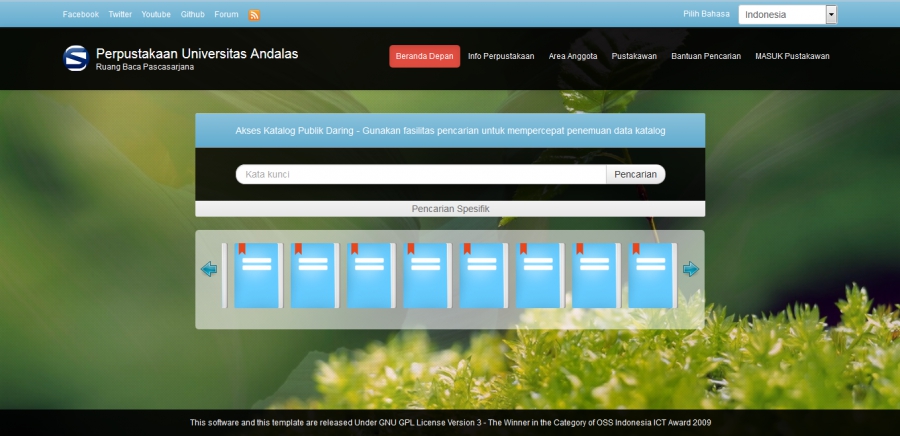Expand the Pencarian Spesifik panel
The image size is (900, 436).
point(450,209)
